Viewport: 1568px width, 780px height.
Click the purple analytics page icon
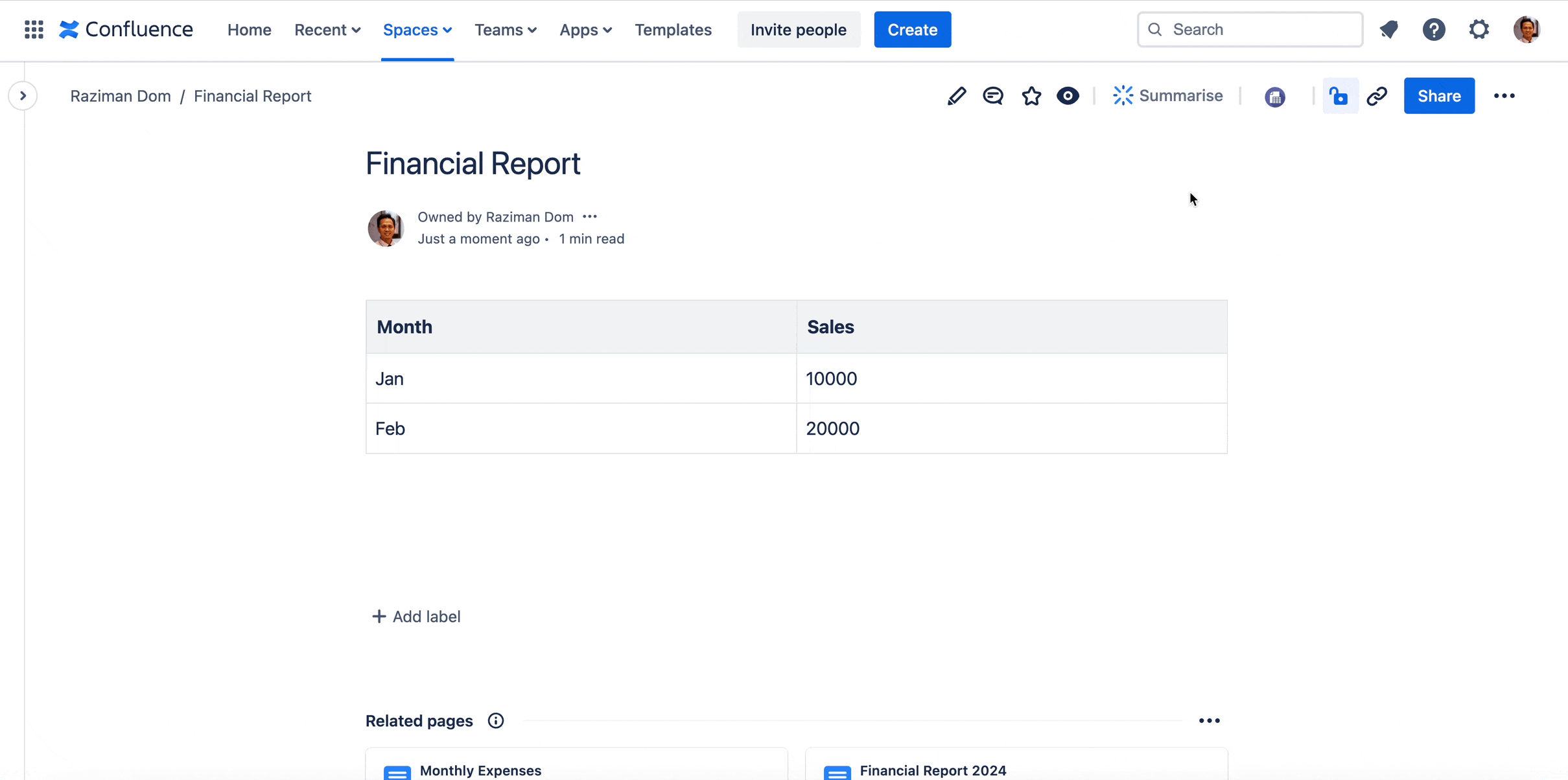(x=1274, y=97)
